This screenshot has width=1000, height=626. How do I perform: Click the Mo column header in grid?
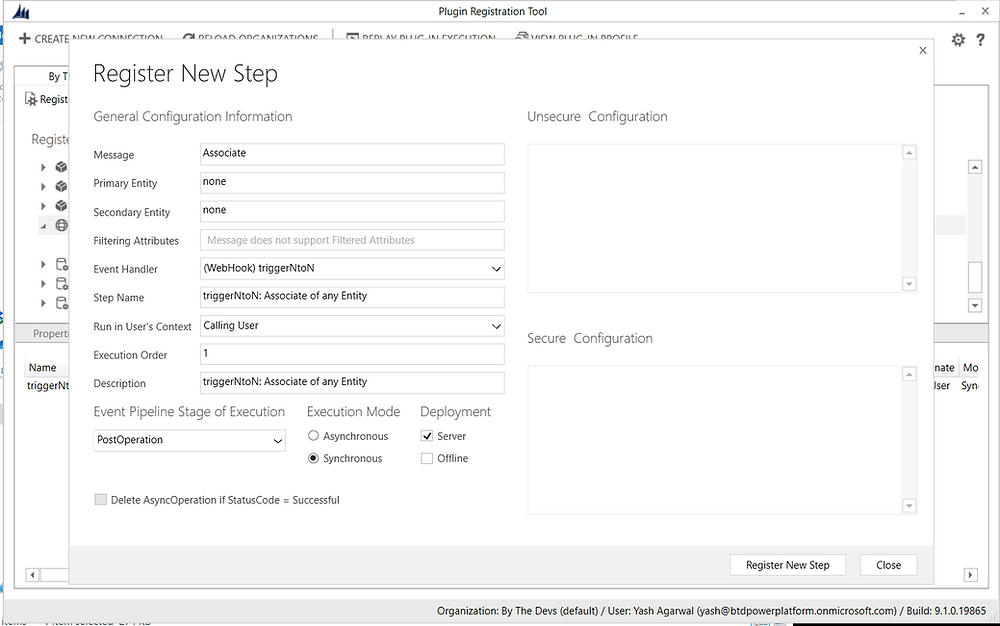(970, 368)
